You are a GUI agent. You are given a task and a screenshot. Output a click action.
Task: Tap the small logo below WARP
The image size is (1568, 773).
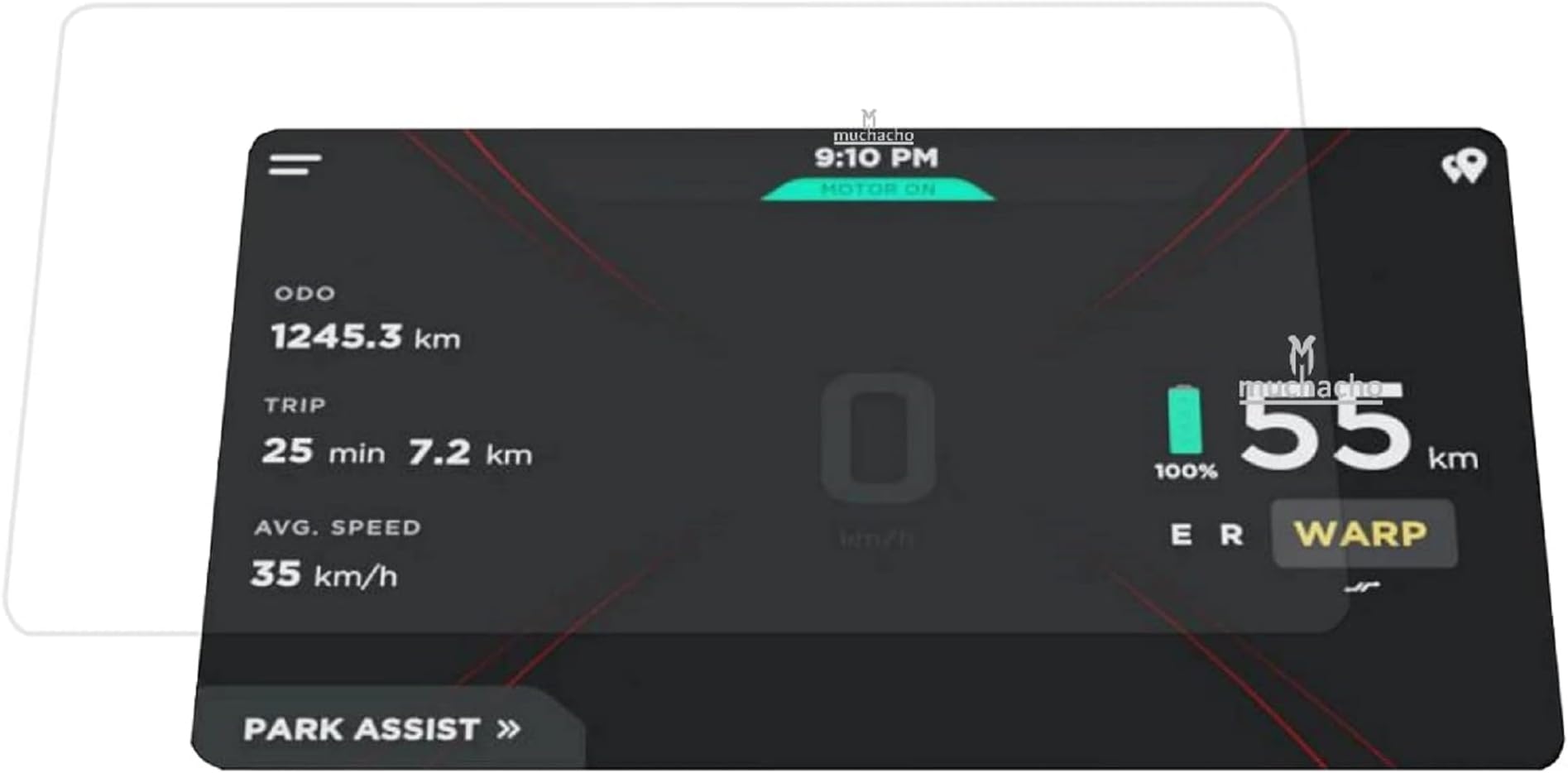(x=1362, y=588)
